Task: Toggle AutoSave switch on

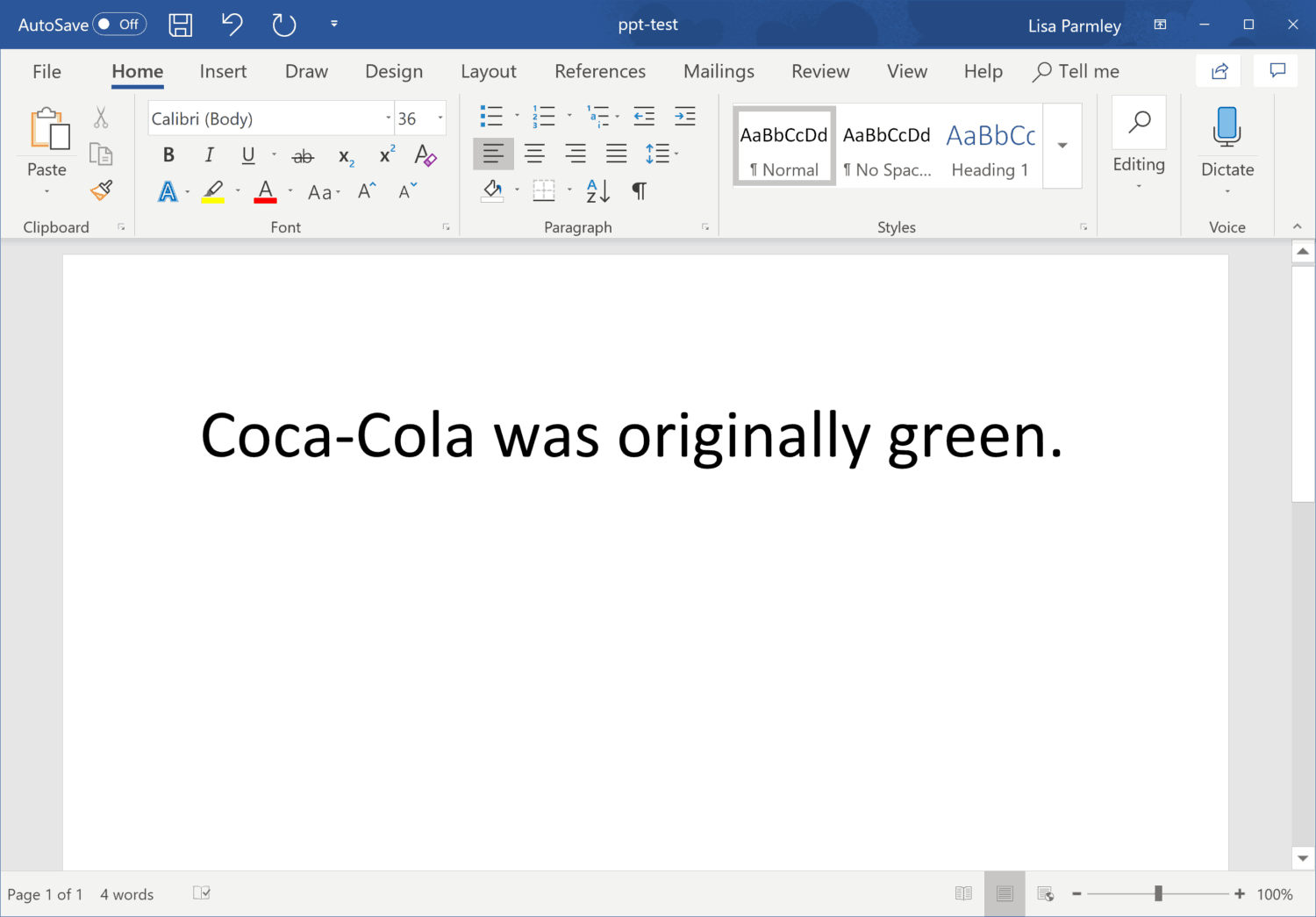Action: (120, 25)
